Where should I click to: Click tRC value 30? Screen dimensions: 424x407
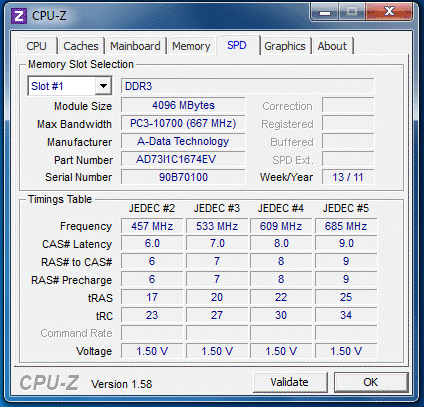point(281,315)
